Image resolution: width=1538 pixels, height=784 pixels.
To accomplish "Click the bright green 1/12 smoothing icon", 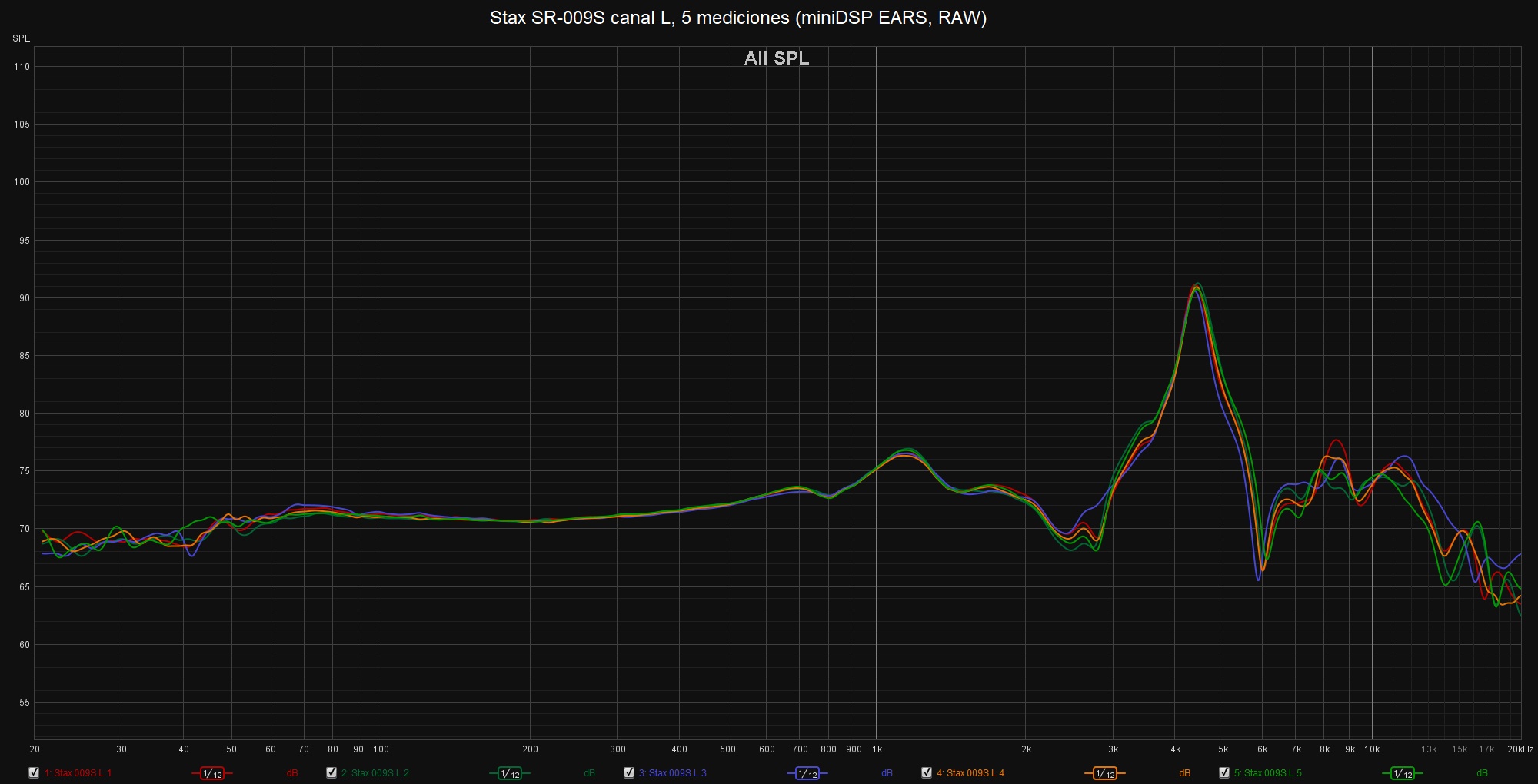I will [1402, 773].
